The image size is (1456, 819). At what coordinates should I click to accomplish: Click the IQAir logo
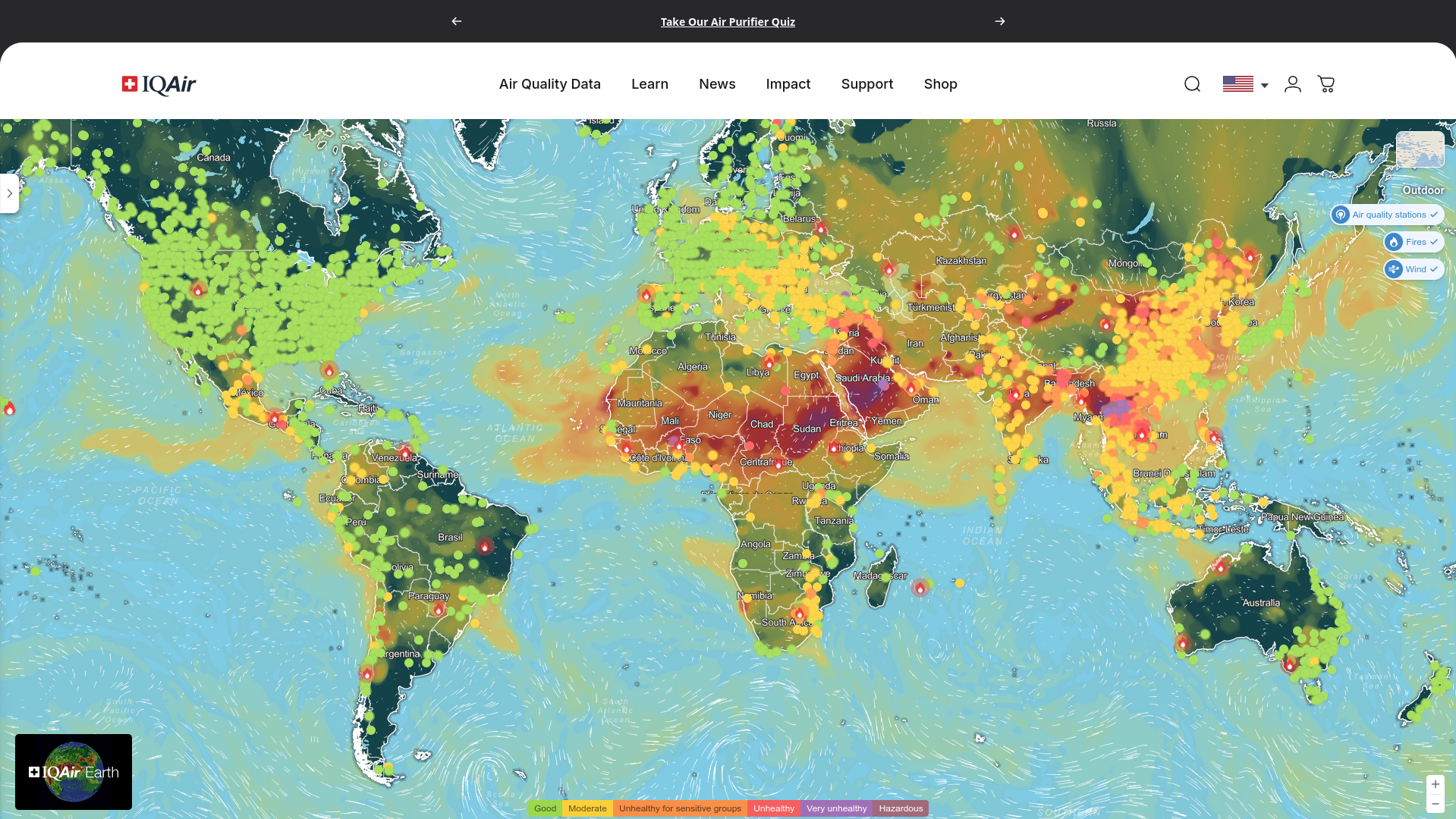point(159,84)
